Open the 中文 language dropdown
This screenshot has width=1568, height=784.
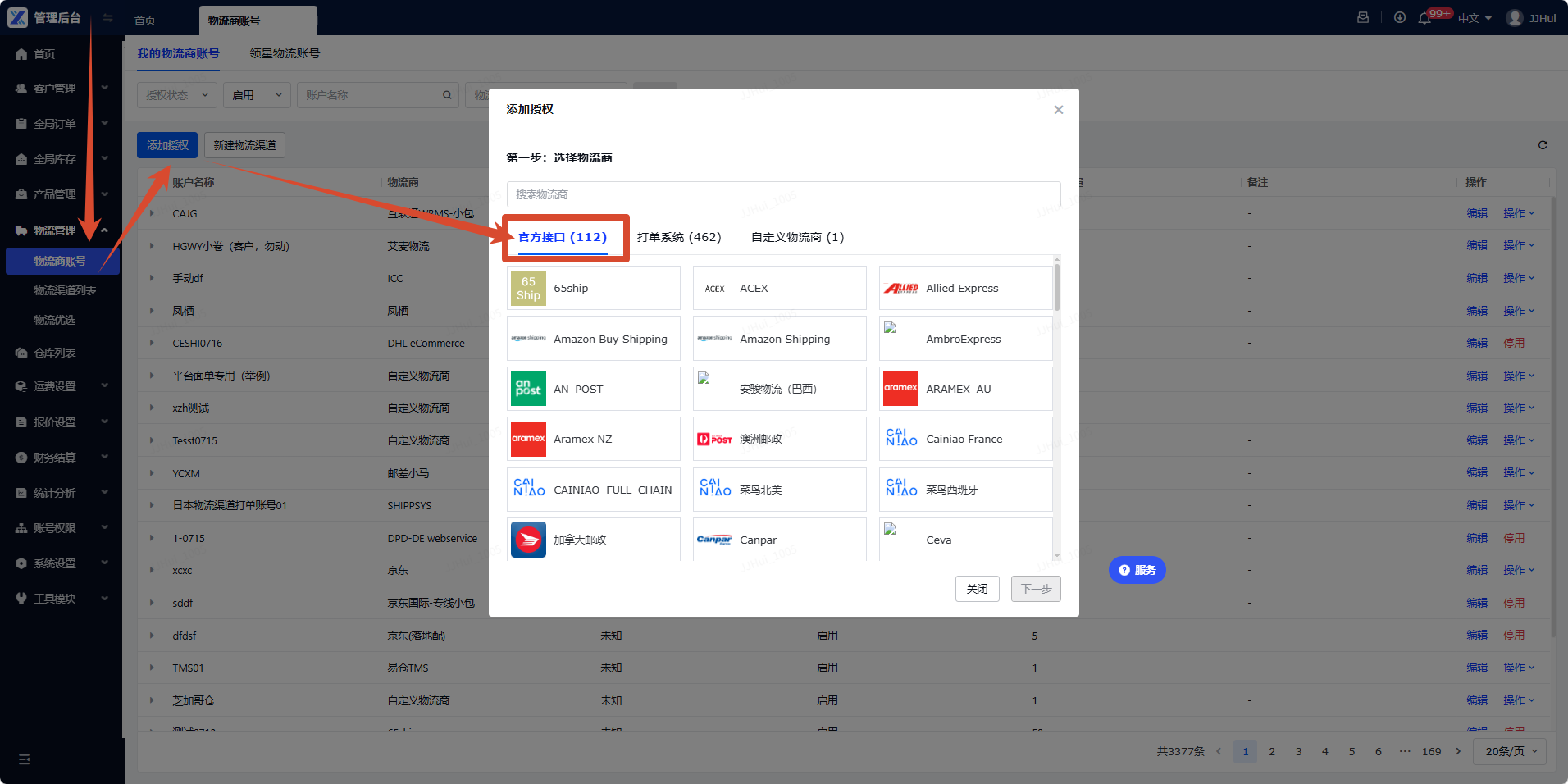(x=1475, y=18)
